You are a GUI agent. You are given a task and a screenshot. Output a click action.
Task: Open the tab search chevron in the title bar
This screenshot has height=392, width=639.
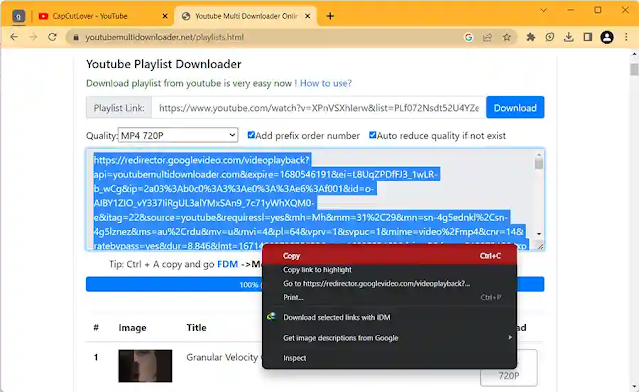(543, 10)
